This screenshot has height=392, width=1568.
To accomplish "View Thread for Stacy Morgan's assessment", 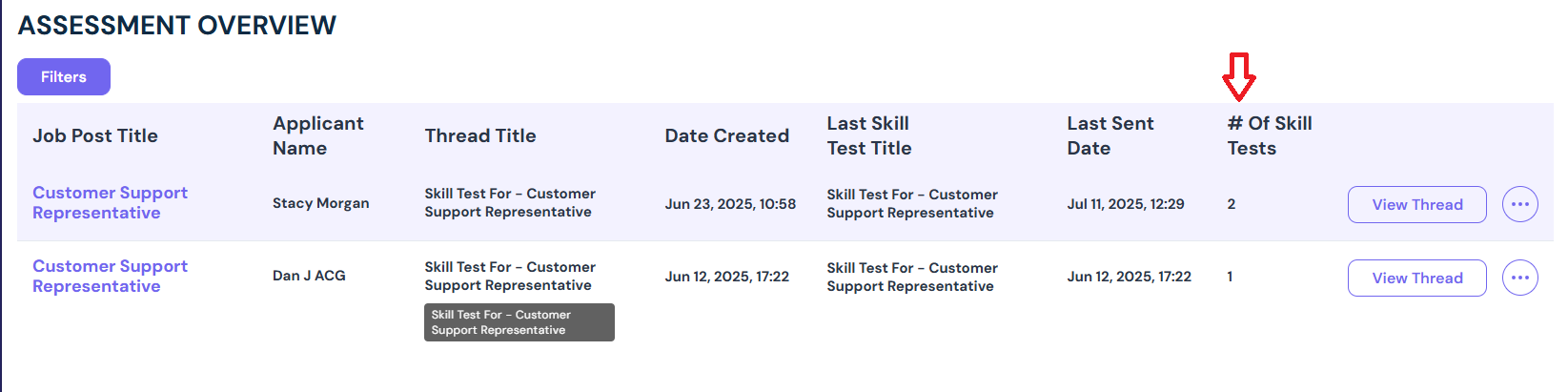I will click(x=1416, y=204).
